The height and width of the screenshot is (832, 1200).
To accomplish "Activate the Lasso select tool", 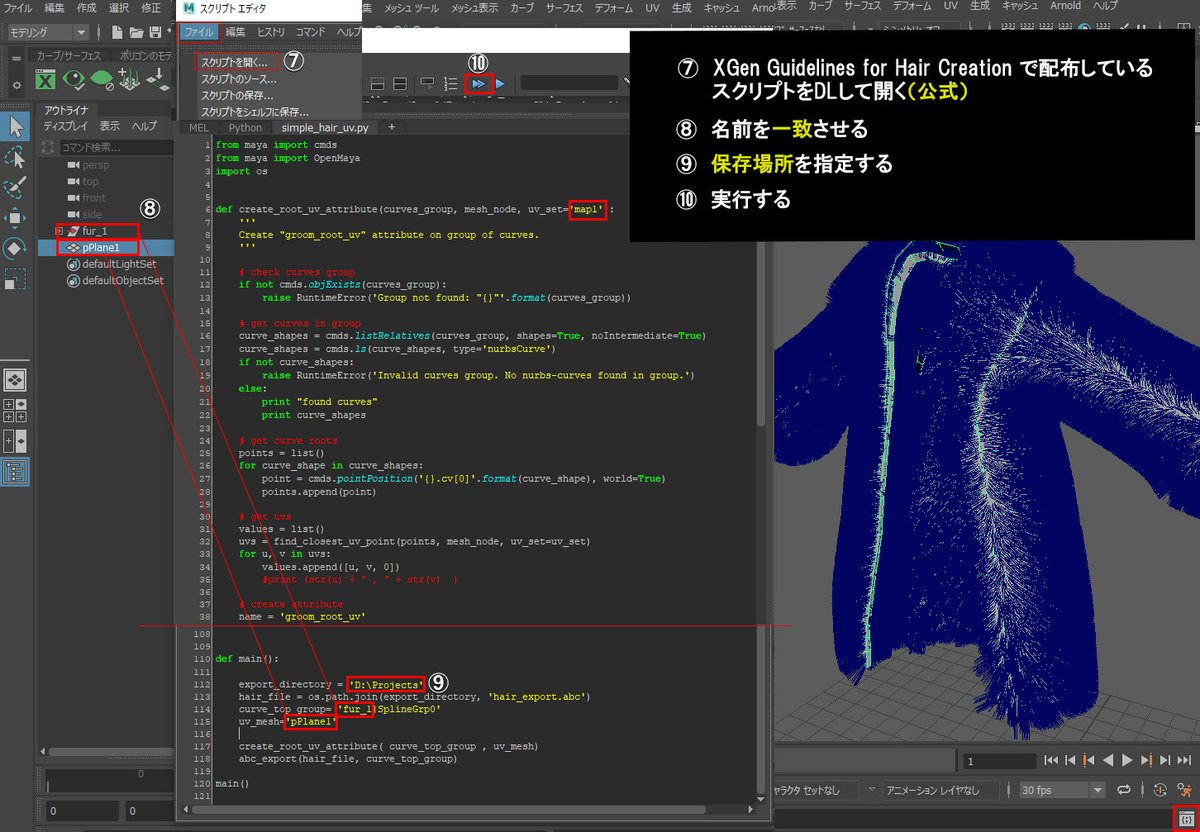I will click(x=15, y=156).
